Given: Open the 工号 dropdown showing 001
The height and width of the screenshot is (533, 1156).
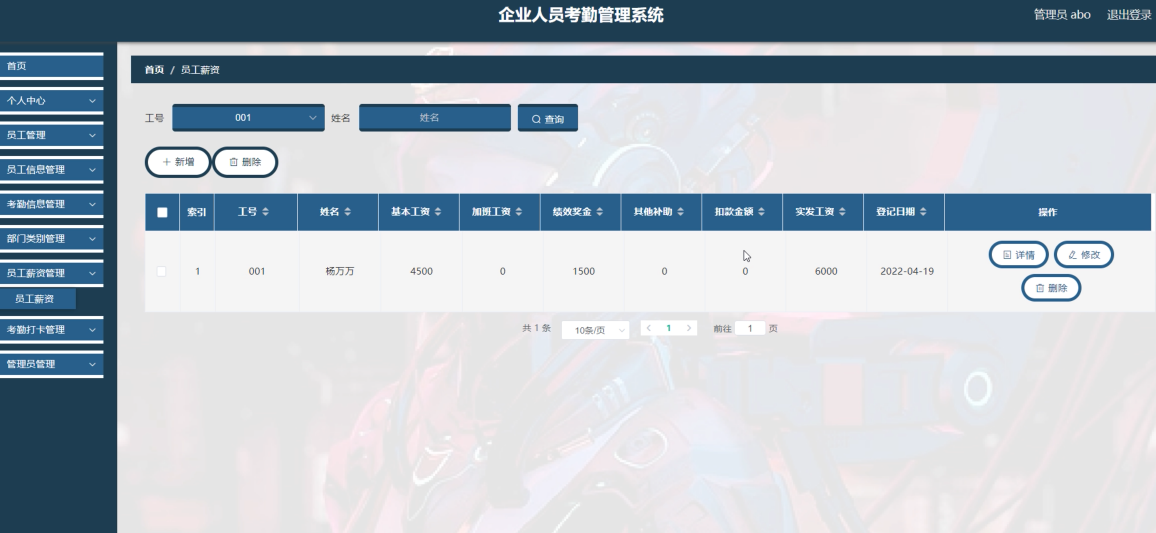Looking at the screenshot, I should [x=248, y=118].
